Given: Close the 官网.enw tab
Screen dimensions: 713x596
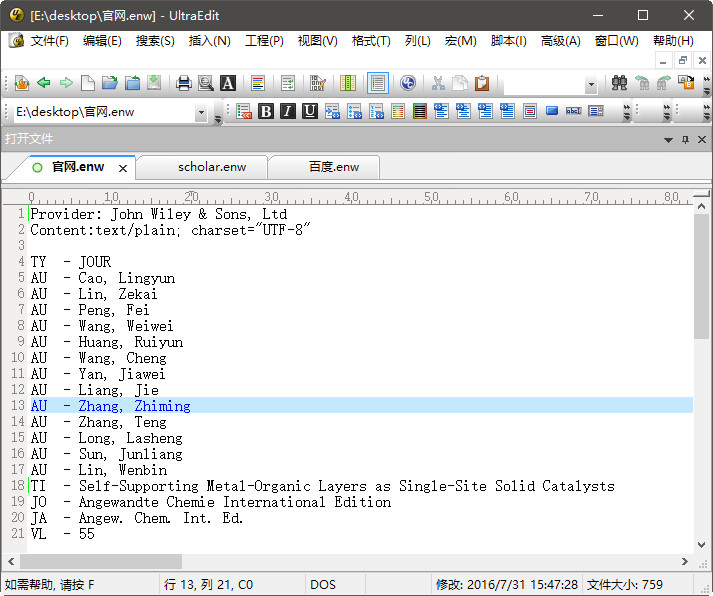Looking at the screenshot, I should coord(123,168).
